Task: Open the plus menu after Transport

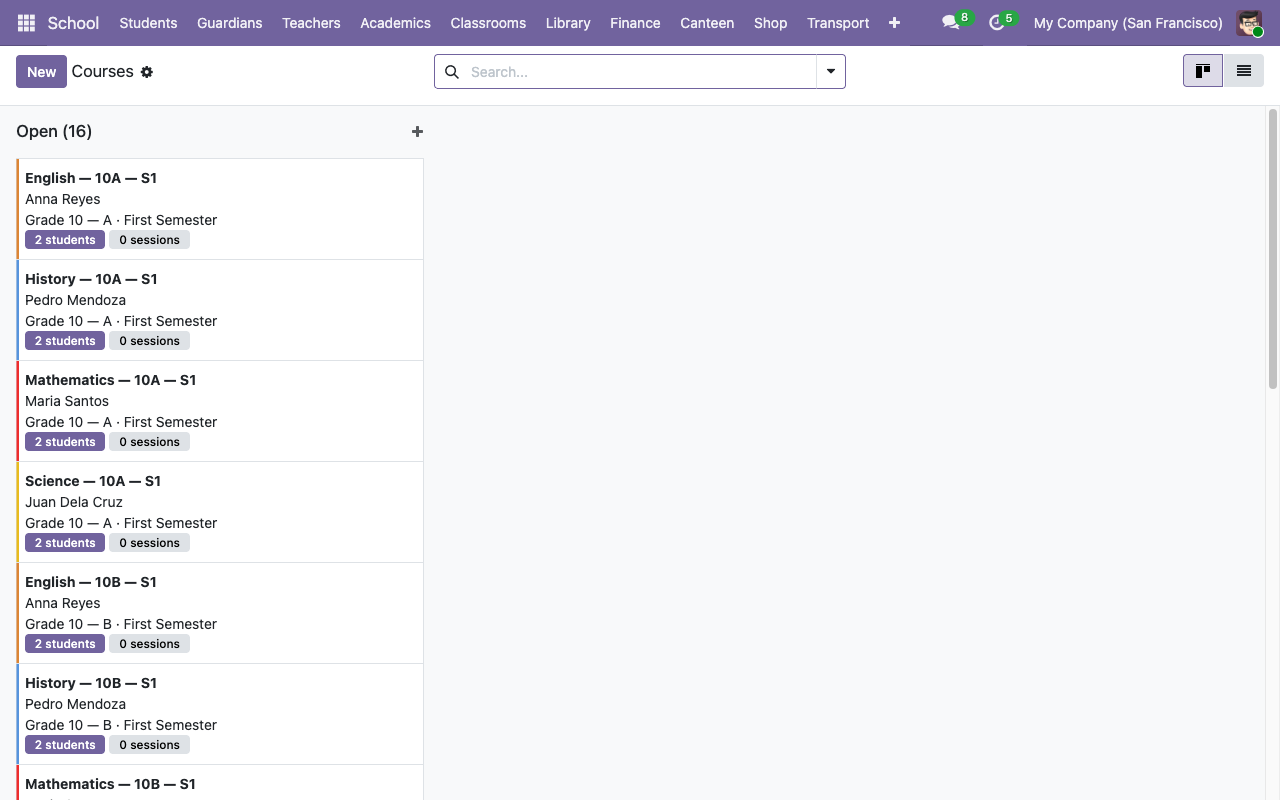Action: 894,23
